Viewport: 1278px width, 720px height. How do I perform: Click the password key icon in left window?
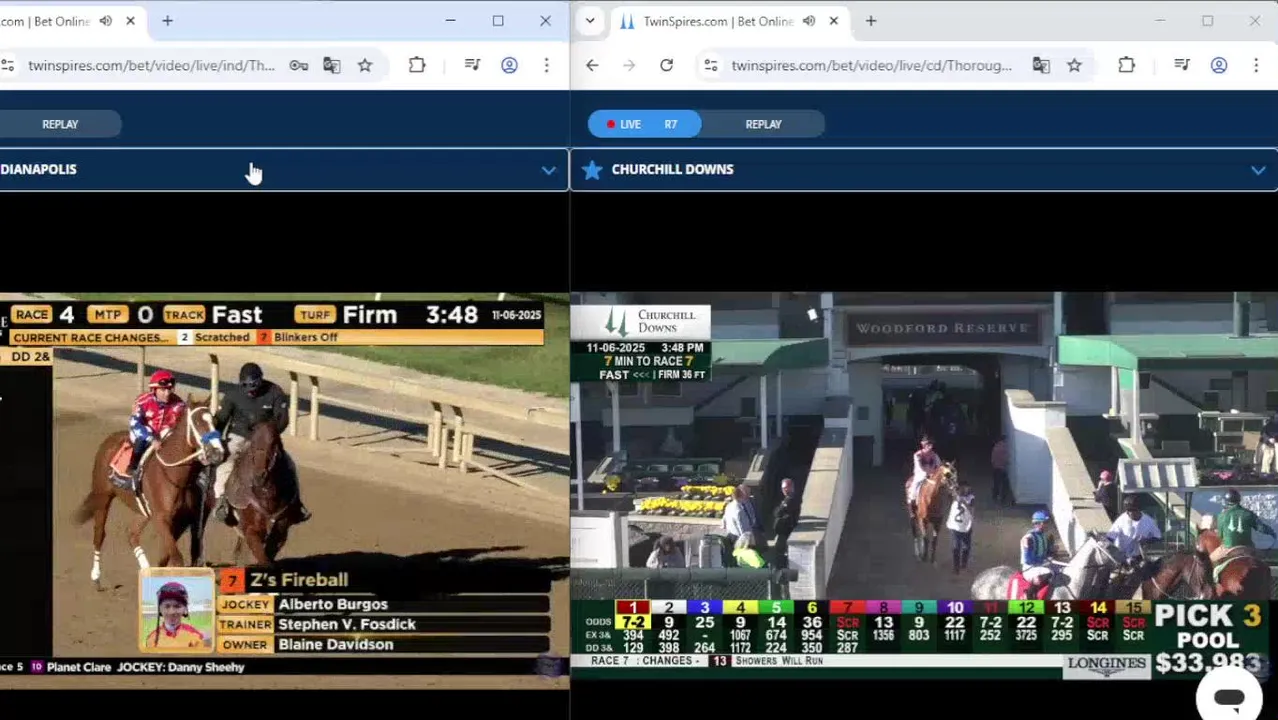pos(298,65)
